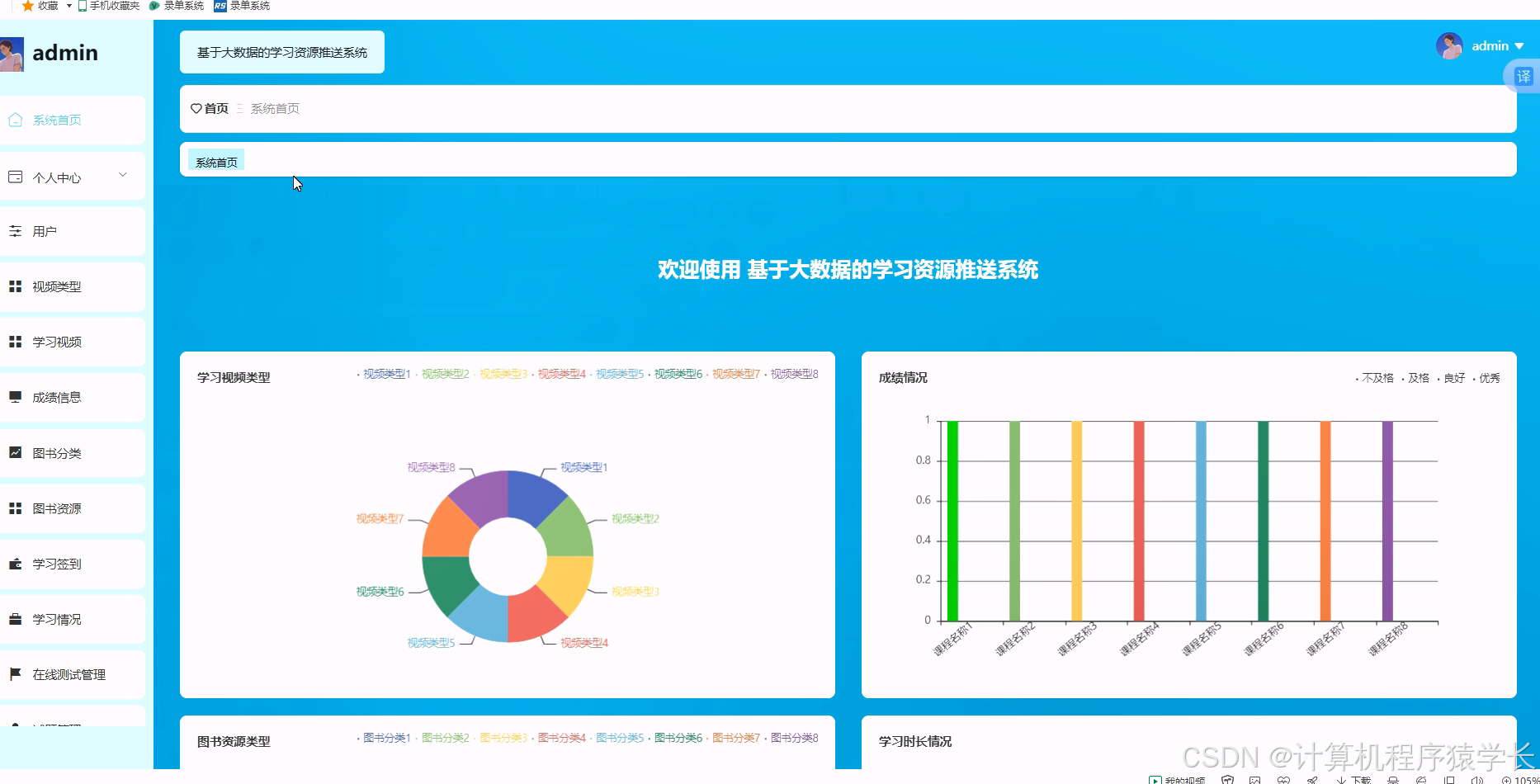Click the 译 translate floating icon
Screen dimensions: 1540x784
[1523, 77]
